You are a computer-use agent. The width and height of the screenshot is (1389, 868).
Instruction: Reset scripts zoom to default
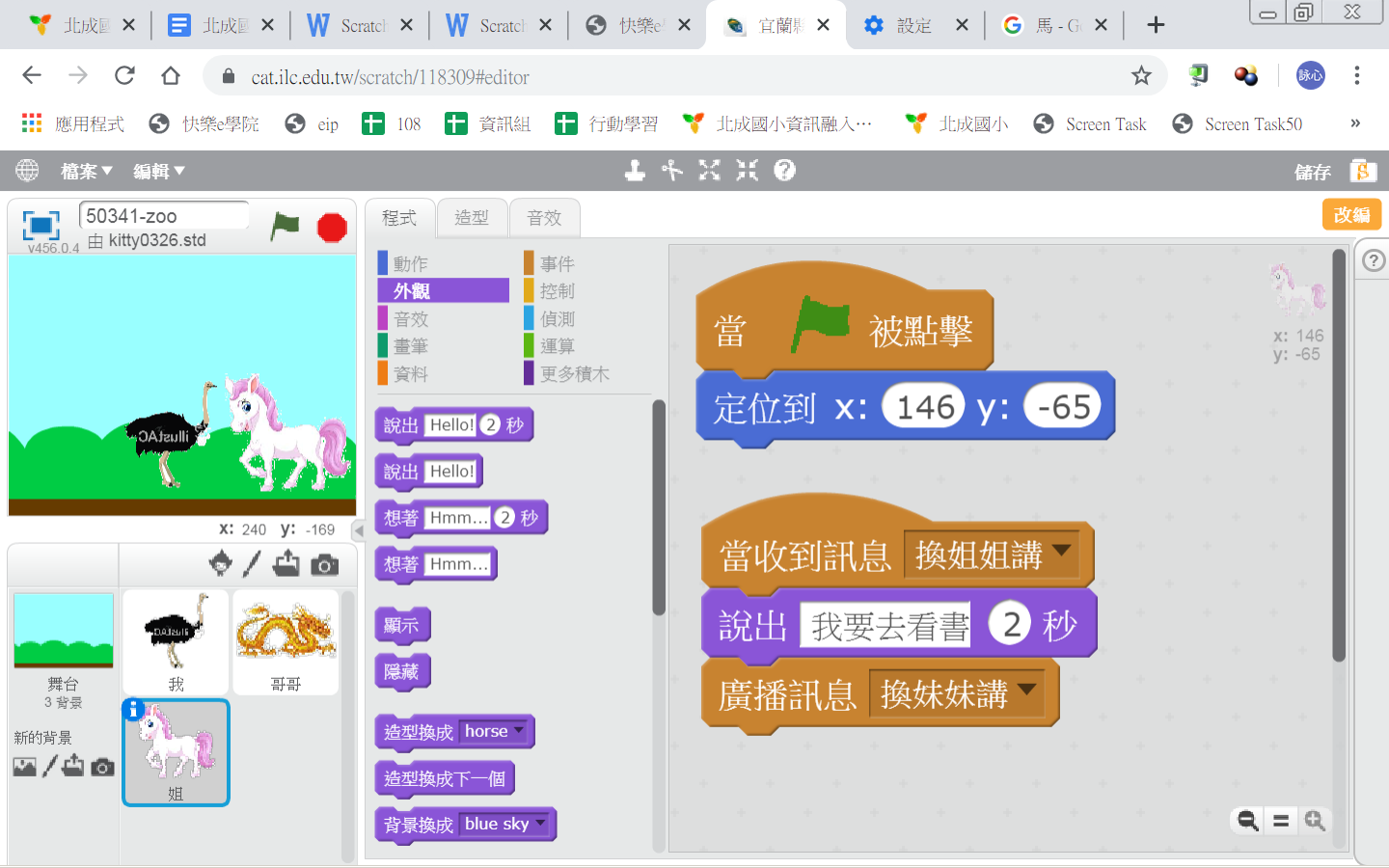1281,821
